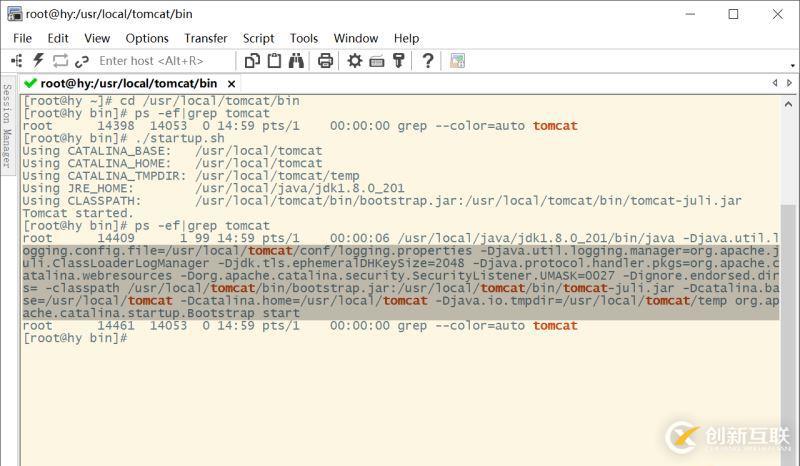Open the Window menu
This screenshot has height=466, width=800.
point(356,38)
